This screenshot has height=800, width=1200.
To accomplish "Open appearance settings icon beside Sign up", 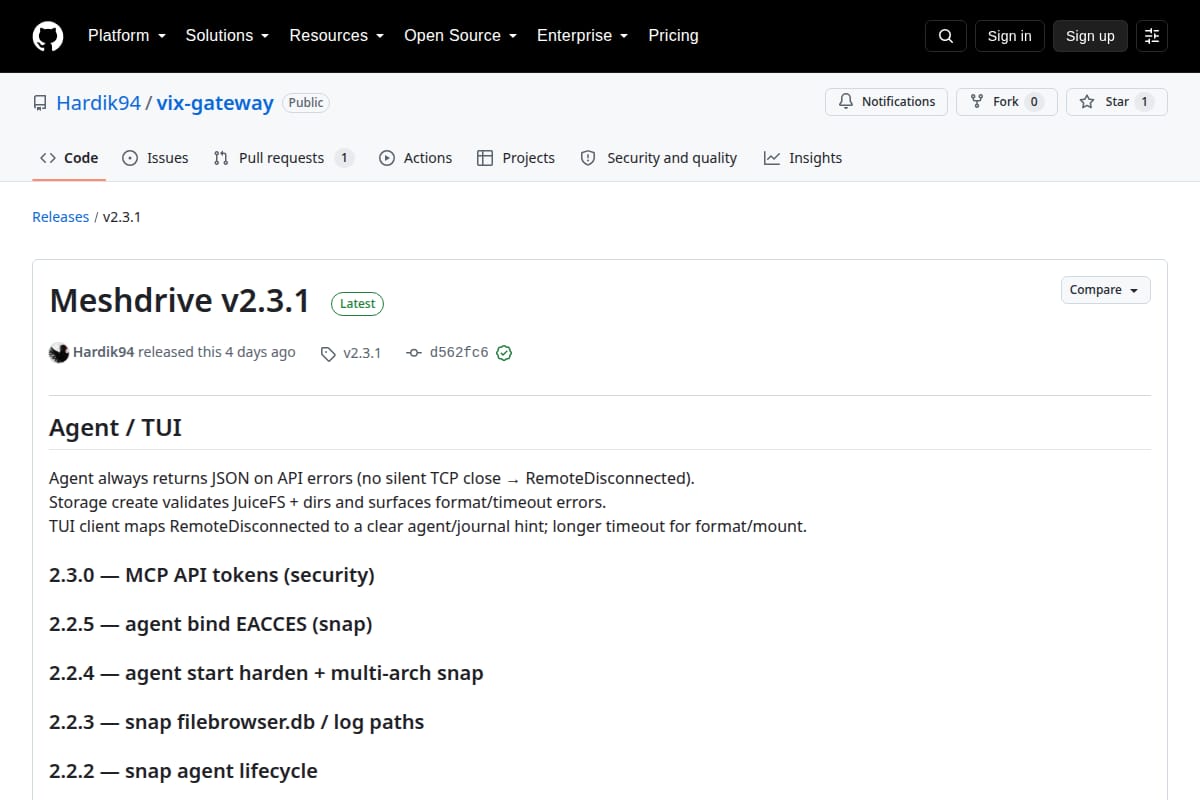I will [1152, 36].
